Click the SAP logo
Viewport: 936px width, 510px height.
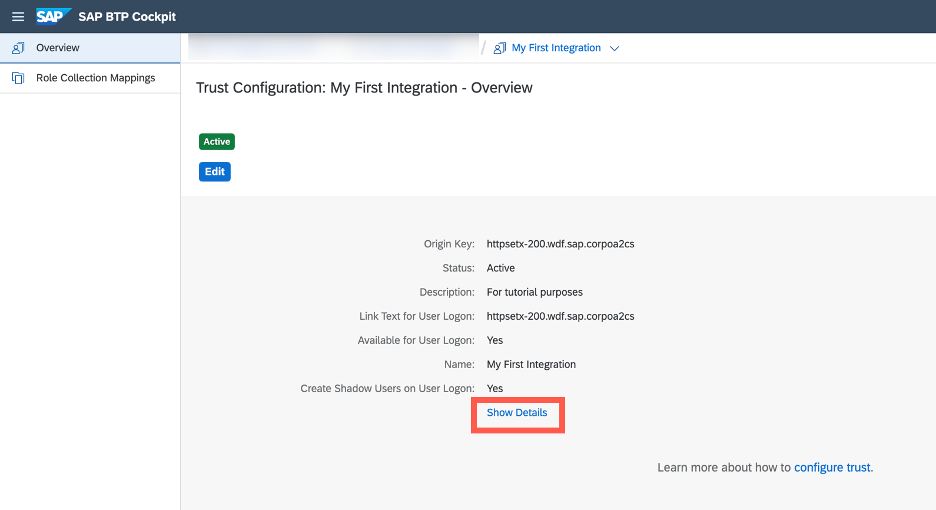pos(53,16)
